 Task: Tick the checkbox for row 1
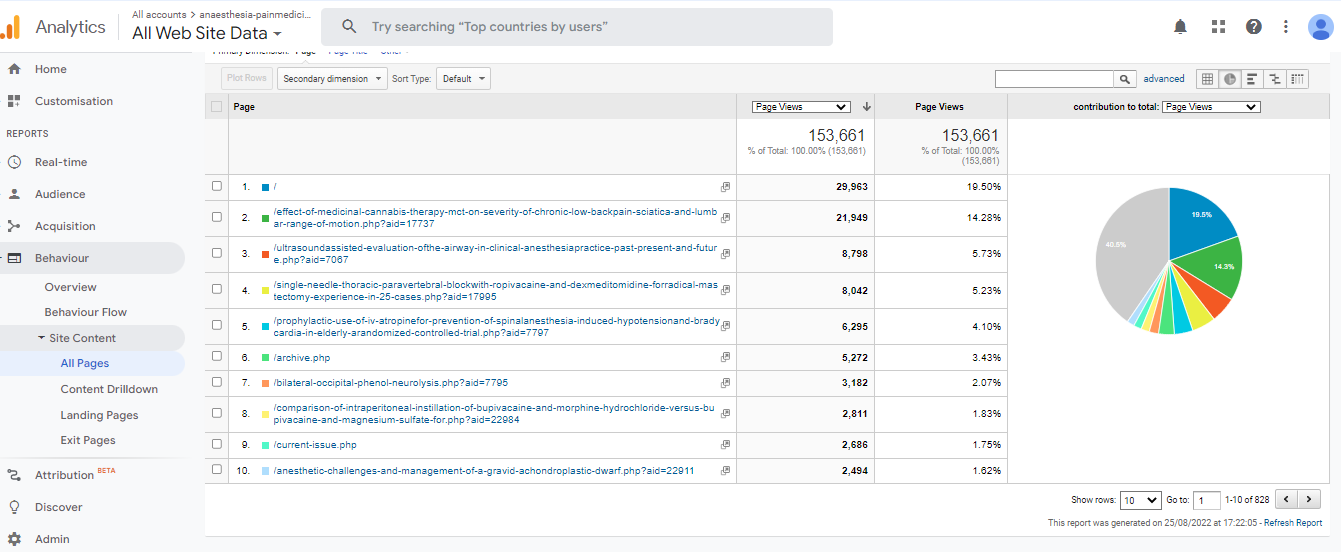tap(217, 186)
